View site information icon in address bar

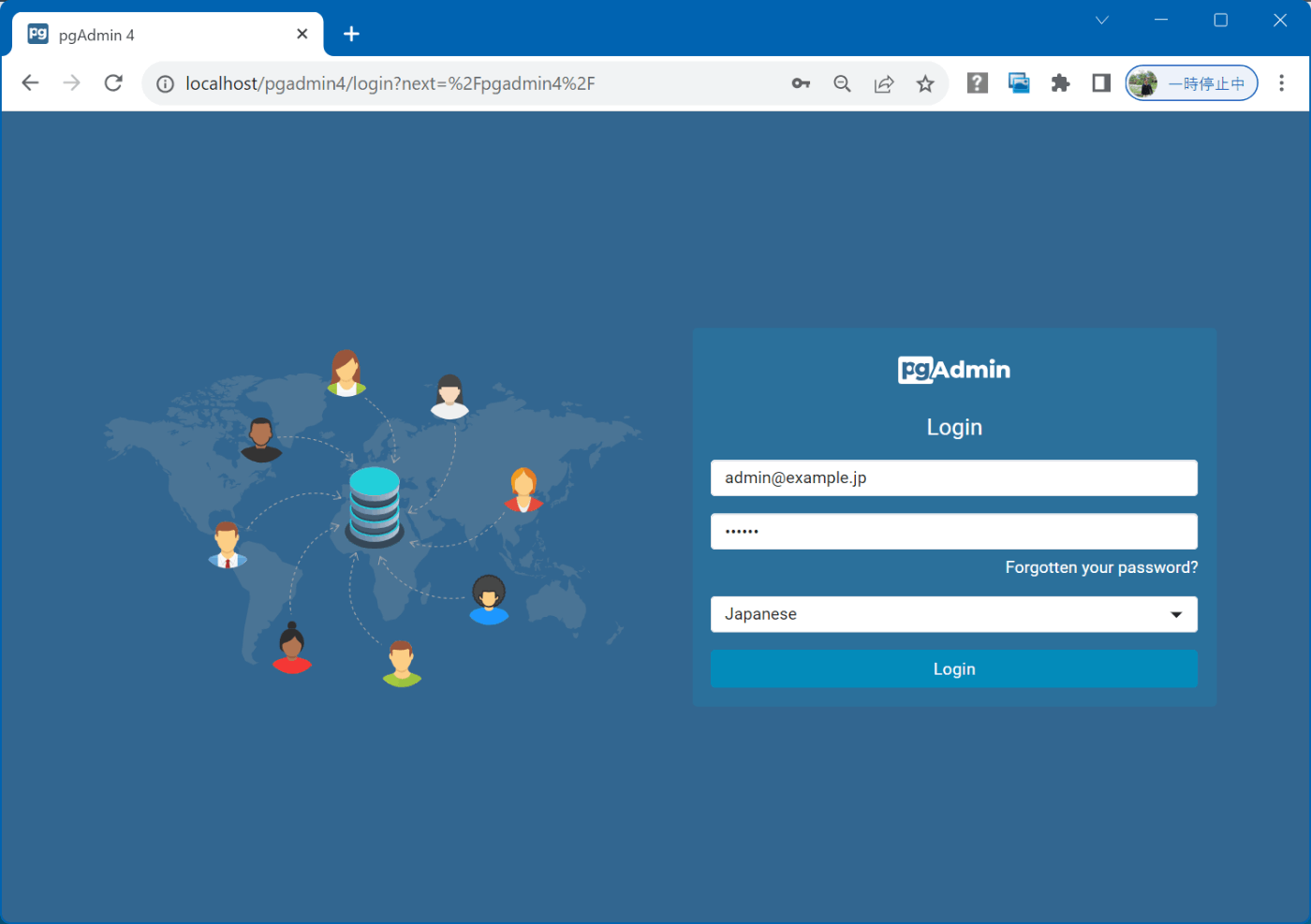point(165,84)
